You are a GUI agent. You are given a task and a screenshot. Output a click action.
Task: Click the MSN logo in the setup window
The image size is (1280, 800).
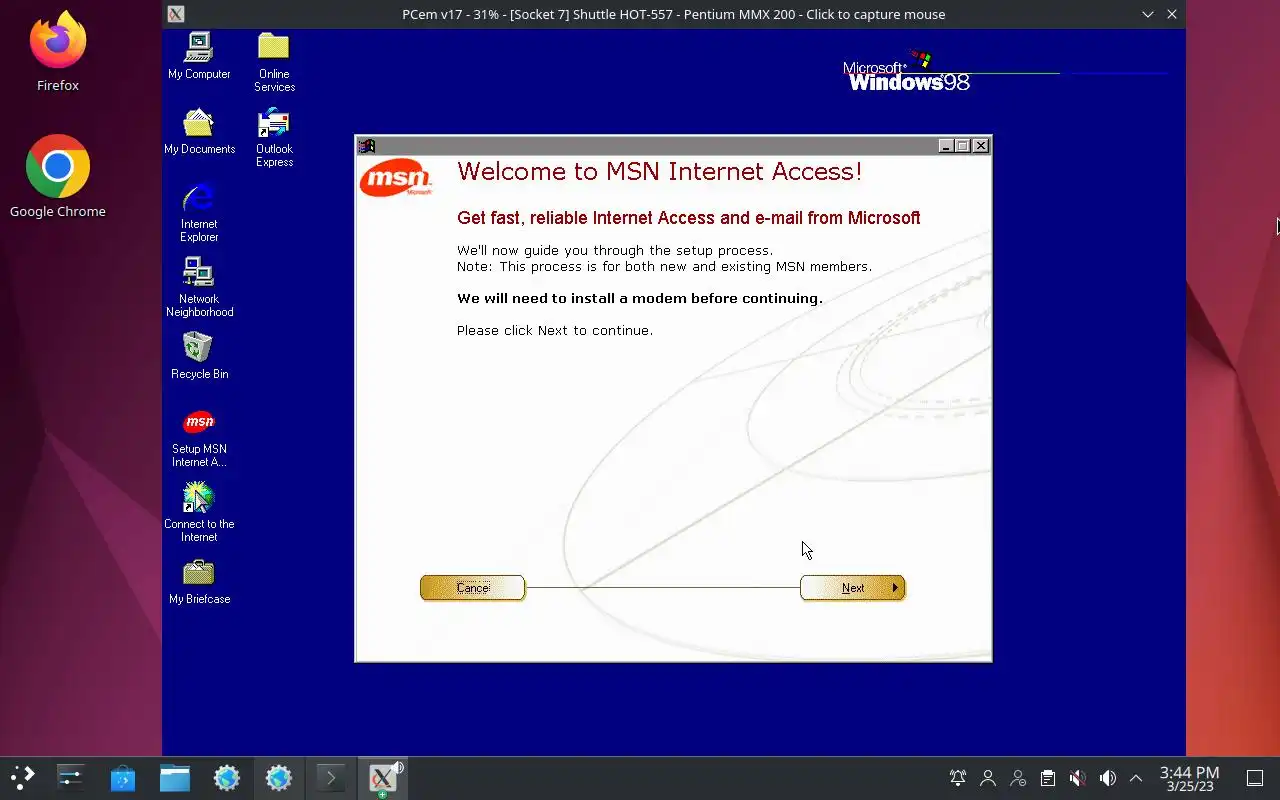(396, 178)
